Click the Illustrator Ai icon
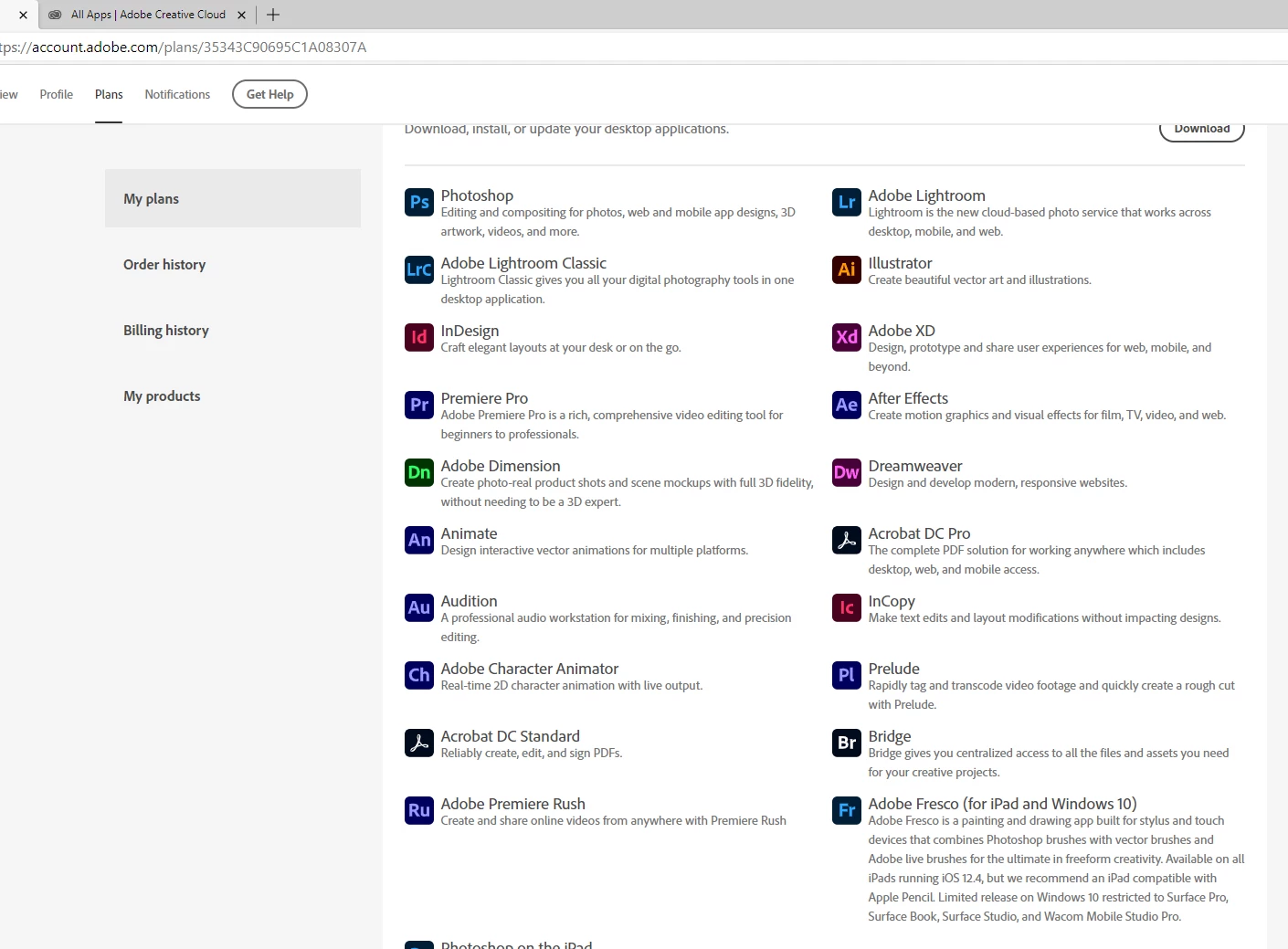The height and width of the screenshot is (949, 1288). 847,269
